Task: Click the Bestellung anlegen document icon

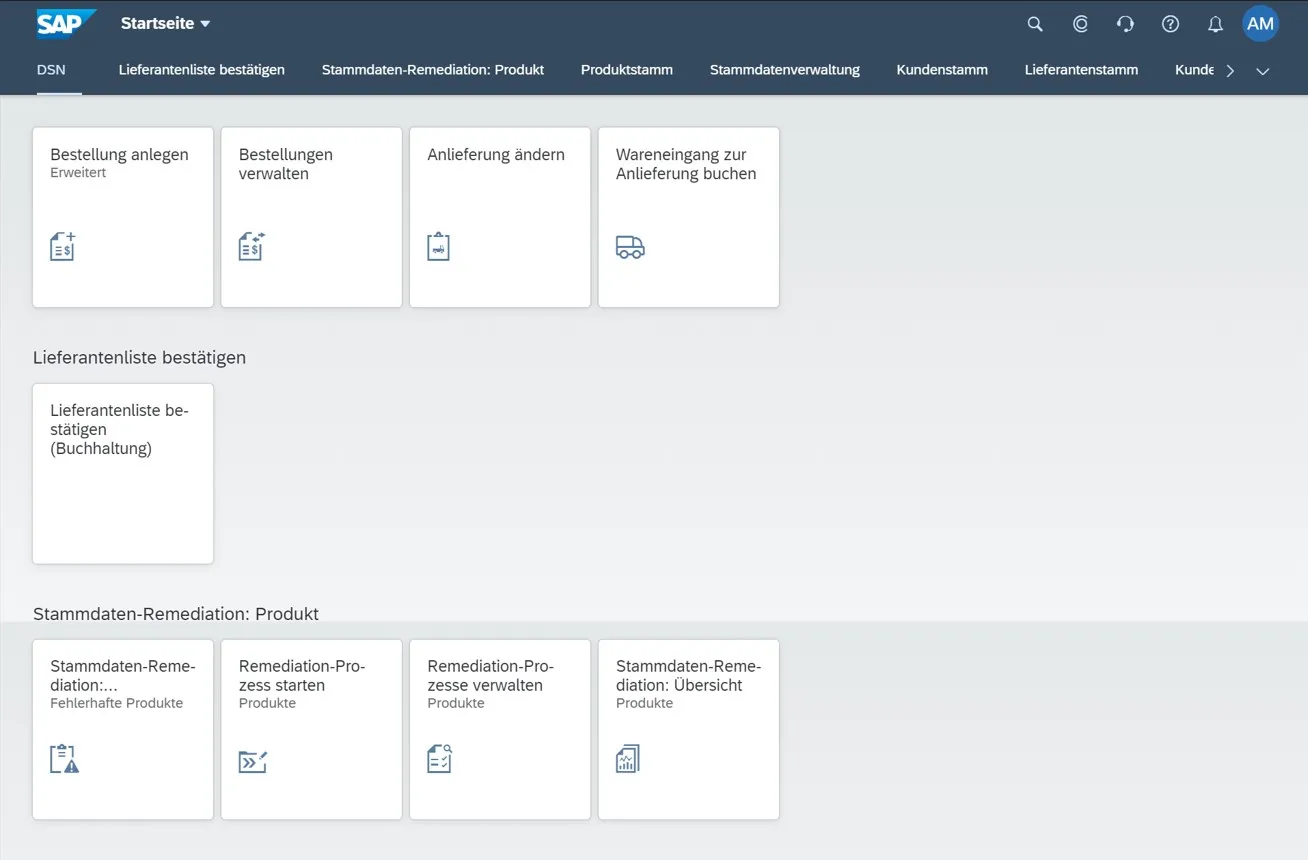Action: pos(63,246)
